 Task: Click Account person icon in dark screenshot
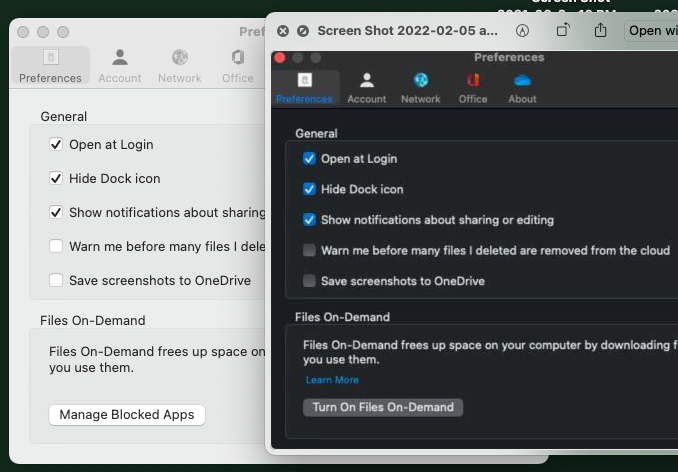(x=367, y=80)
